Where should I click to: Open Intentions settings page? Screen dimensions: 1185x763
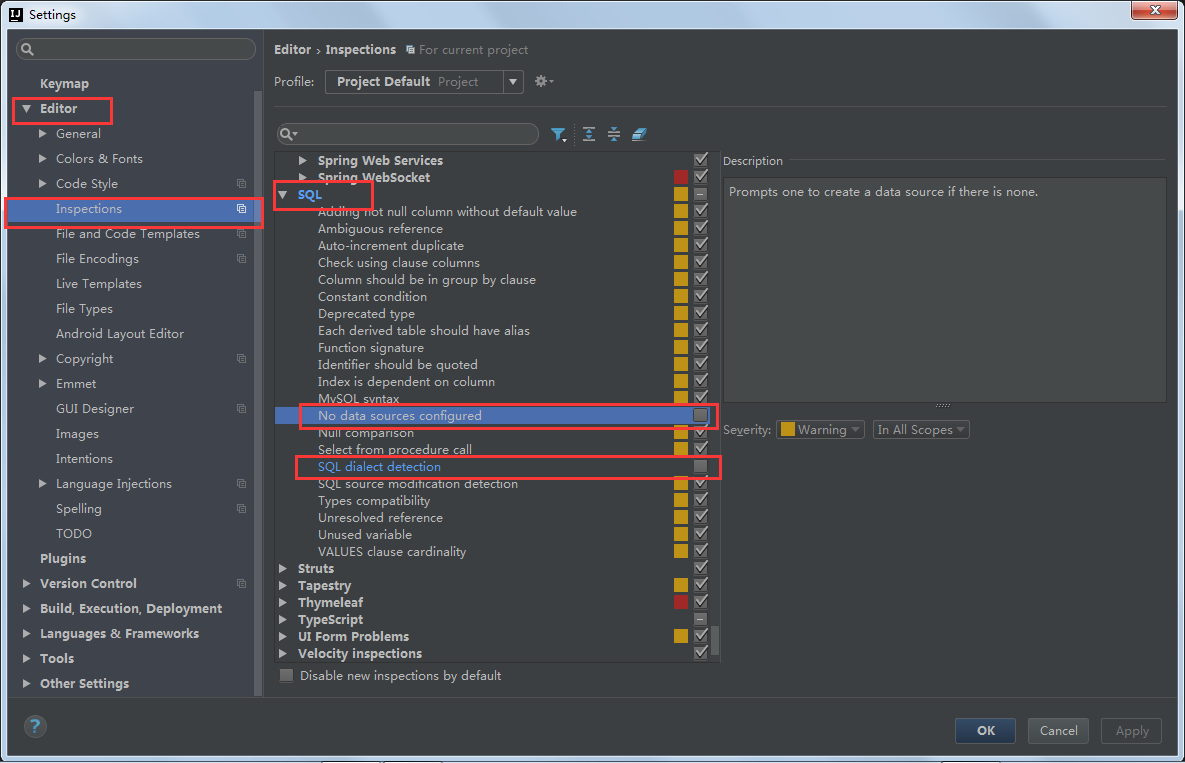(84, 459)
